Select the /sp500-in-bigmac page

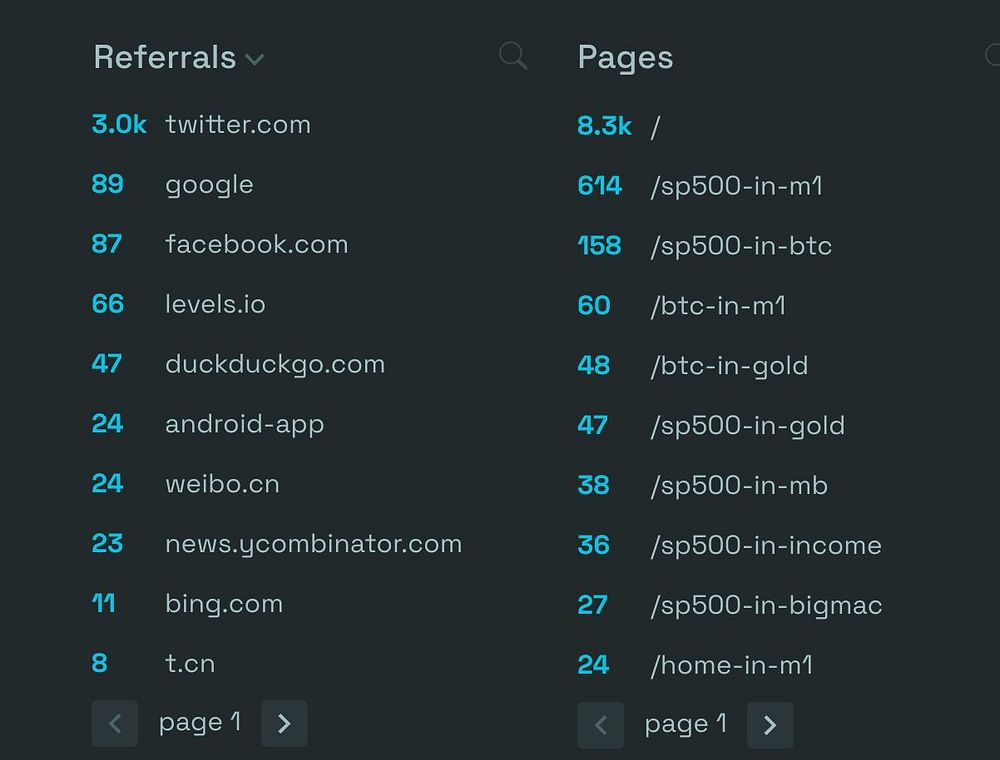pyautogui.click(x=766, y=606)
